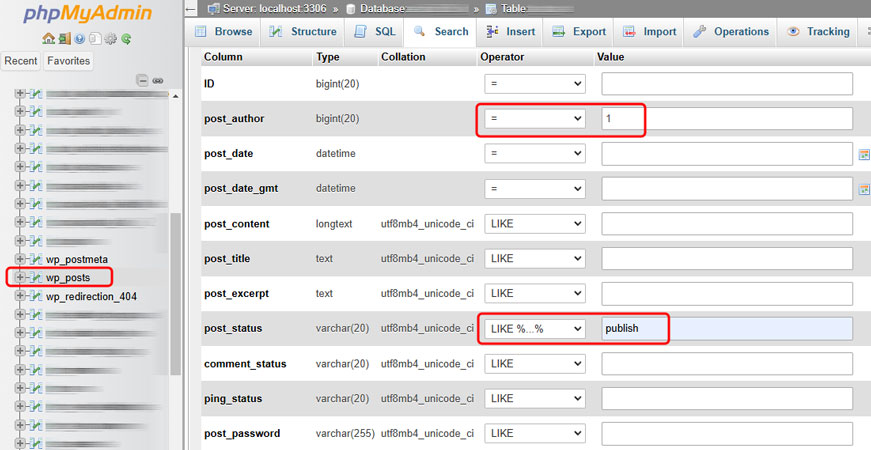Open navigation panel settings gear icon
Image resolution: width=871 pixels, height=450 pixels.
tap(111, 39)
